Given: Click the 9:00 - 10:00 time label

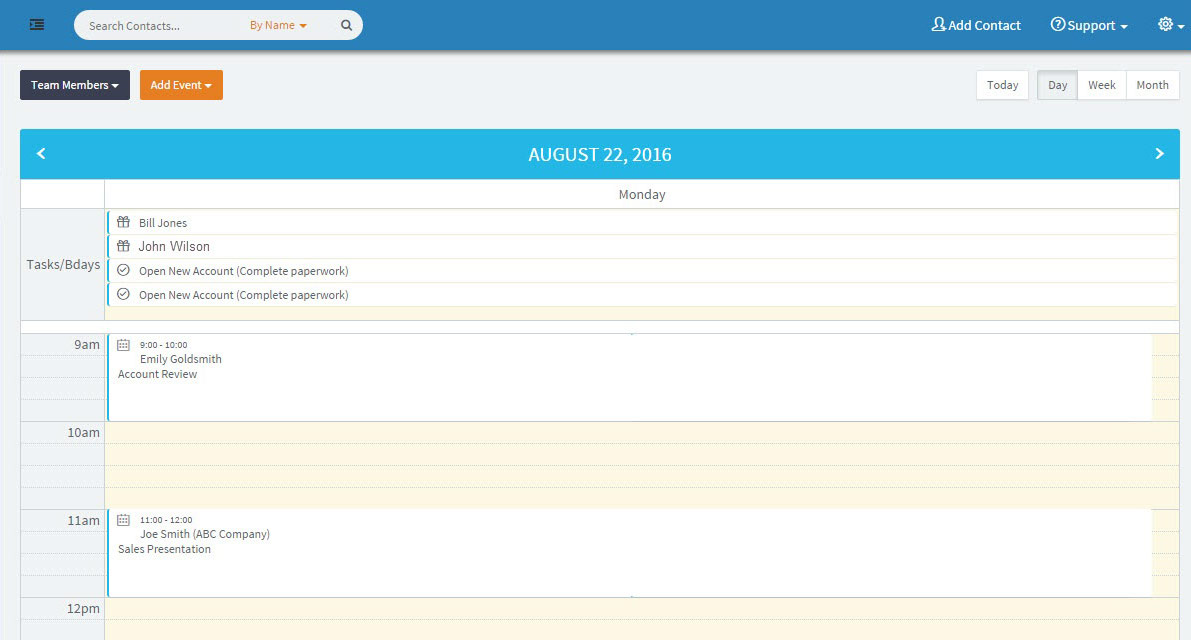Looking at the screenshot, I should [x=163, y=345].
